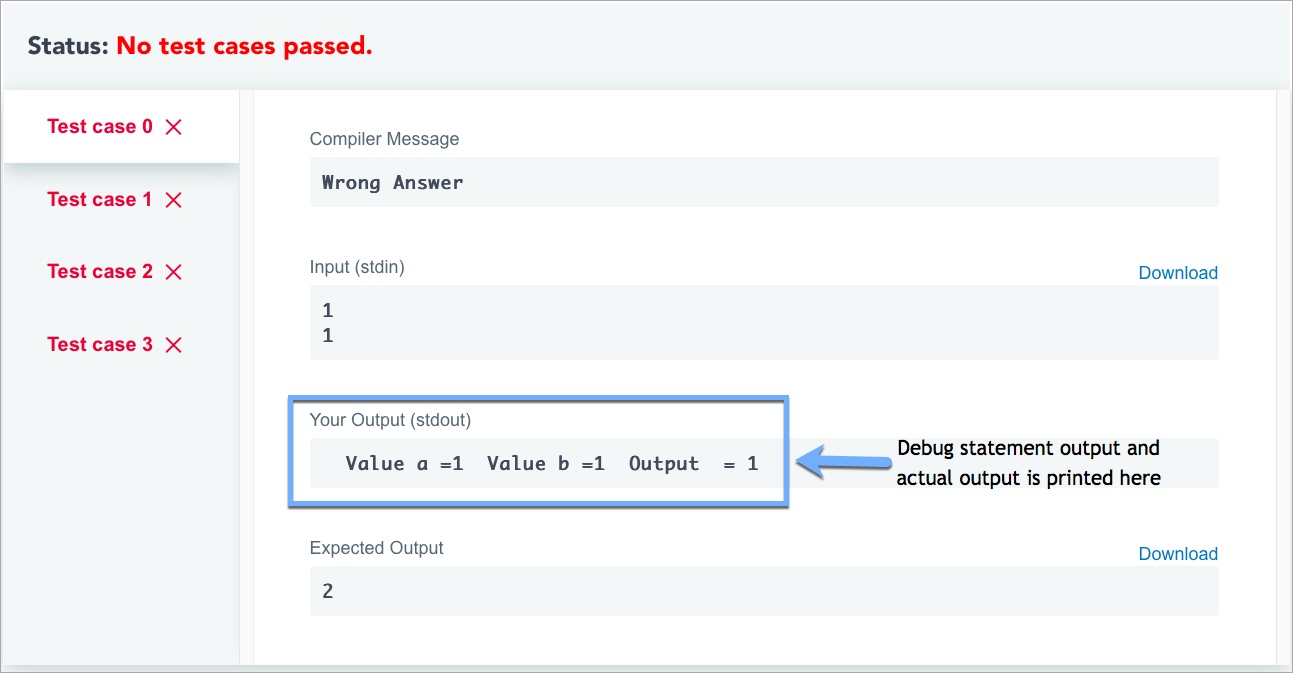Click the blue arrow pointing at Your Output
Image resolution: width=1293 pixels, height=673 pixels.
pos(844,462)
